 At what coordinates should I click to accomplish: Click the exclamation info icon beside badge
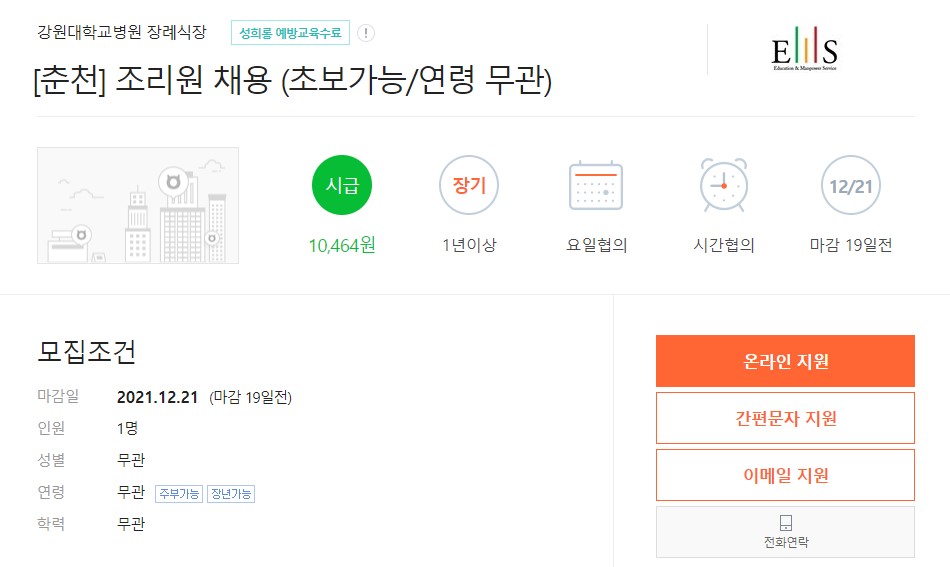click(366, 33)
